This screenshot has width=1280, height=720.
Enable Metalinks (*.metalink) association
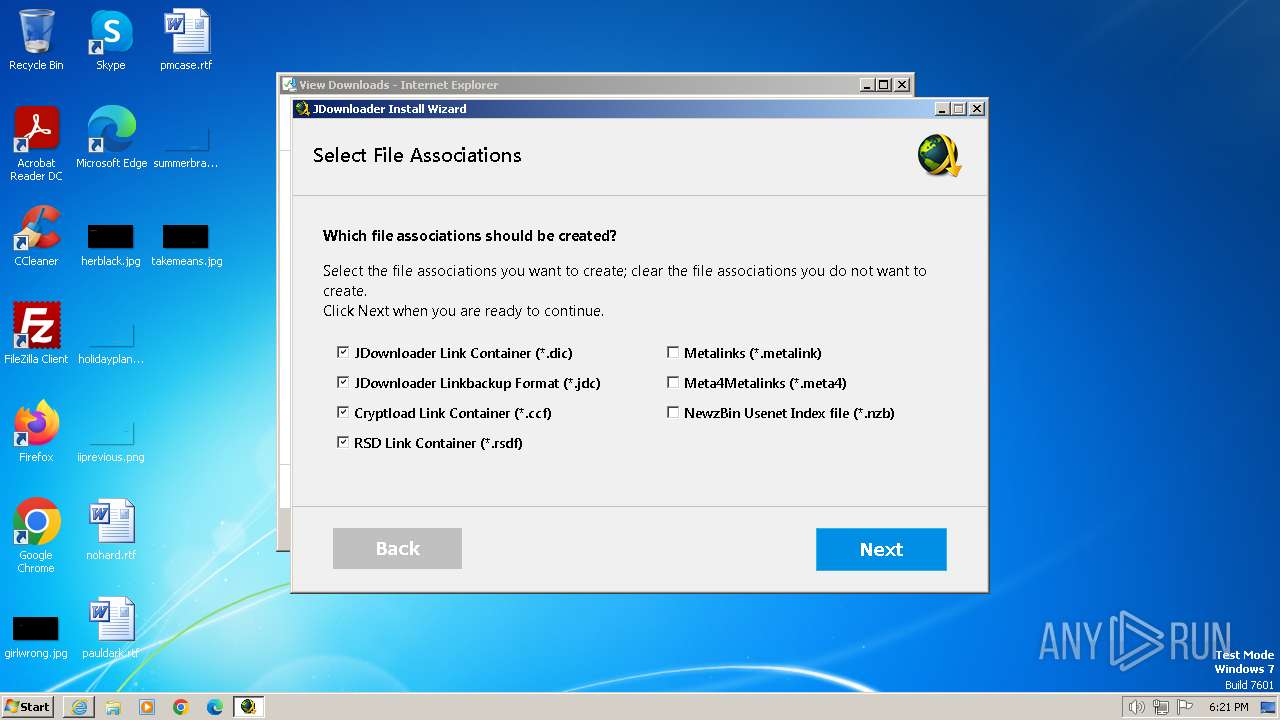point(673,353)
